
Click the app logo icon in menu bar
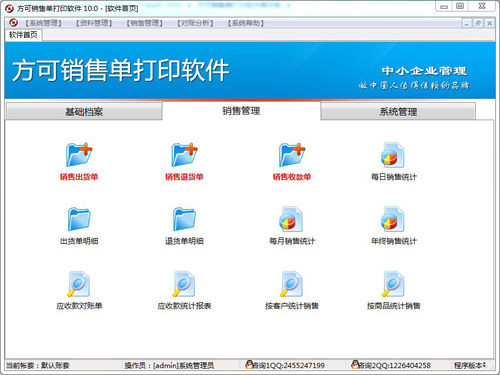tap(13, 23)
